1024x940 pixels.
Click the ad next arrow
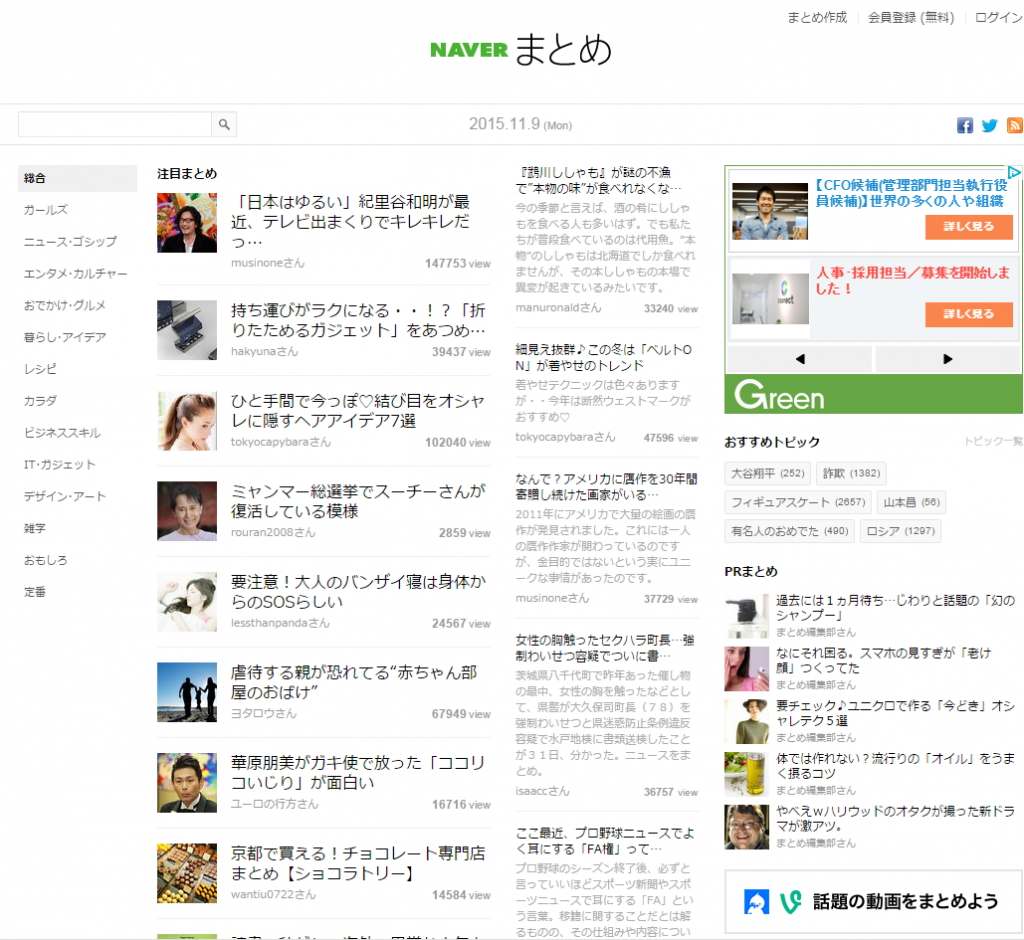pos(948,359)
